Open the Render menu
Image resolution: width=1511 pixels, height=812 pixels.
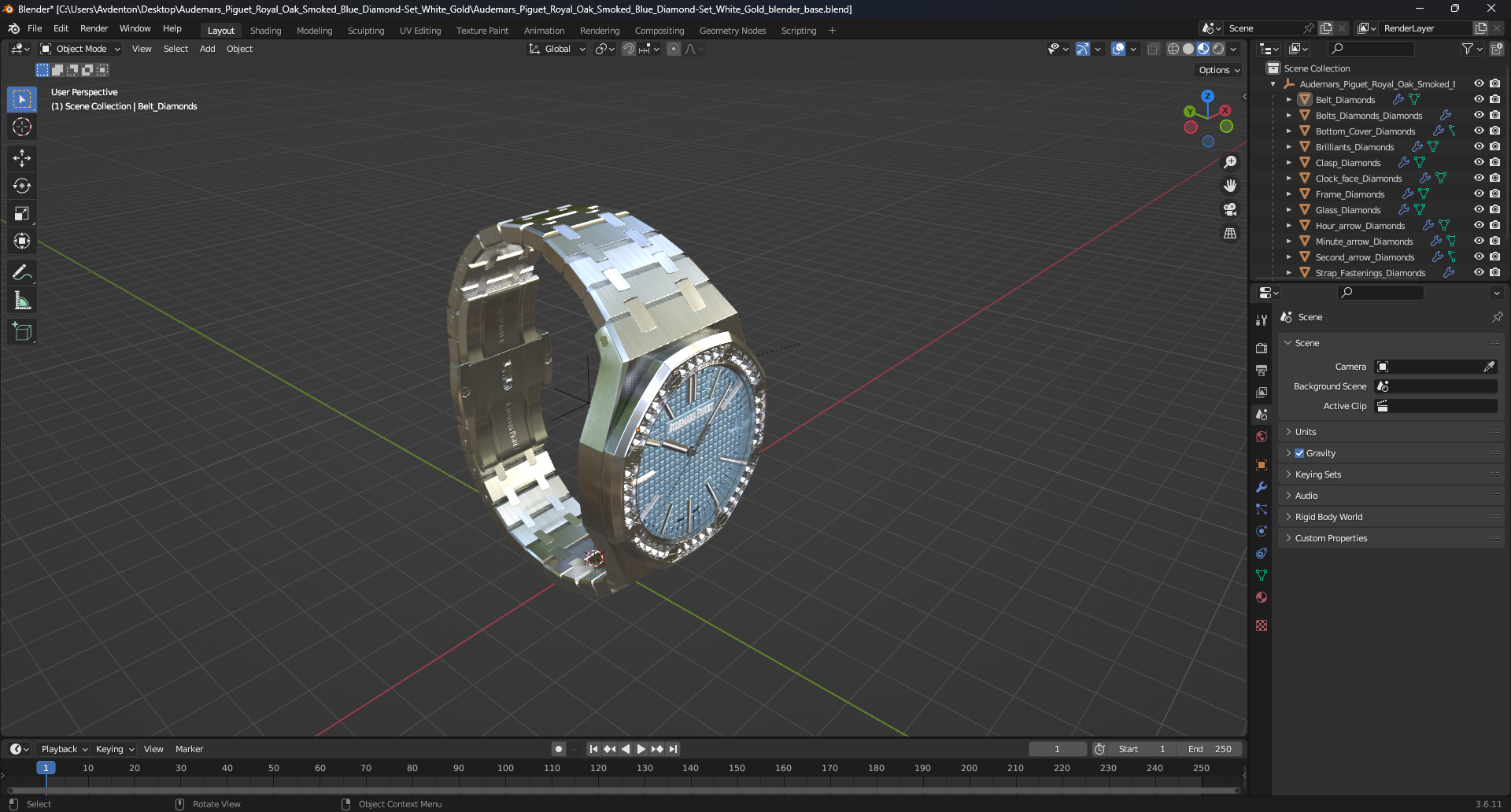[94, 28]
